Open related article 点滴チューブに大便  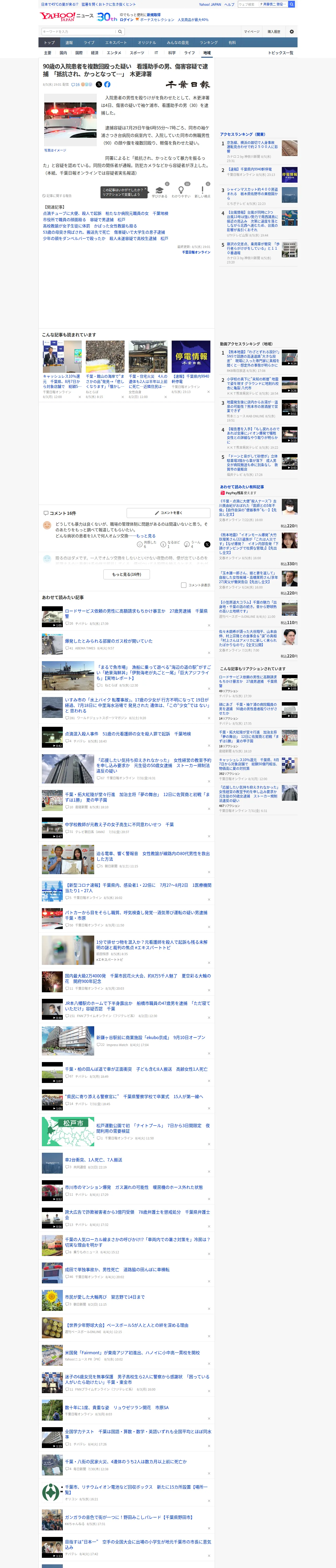[105, 214]
